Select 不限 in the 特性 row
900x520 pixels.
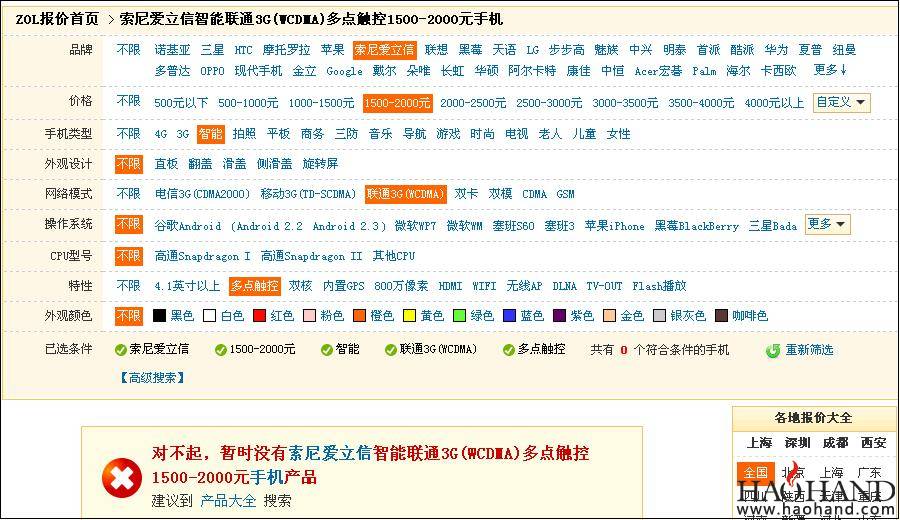[129, 286]
